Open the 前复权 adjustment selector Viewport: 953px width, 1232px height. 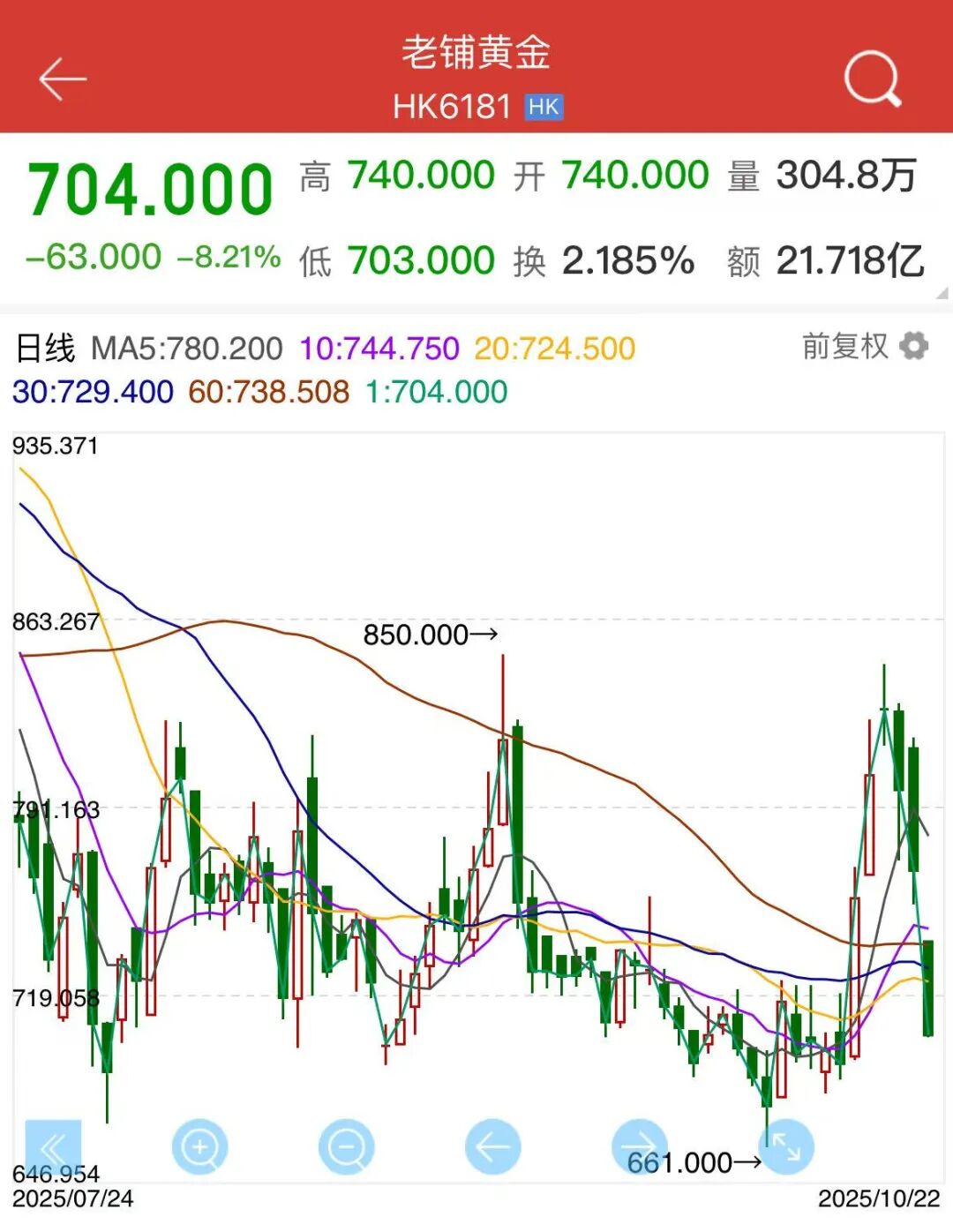click(x=844, y=346)
